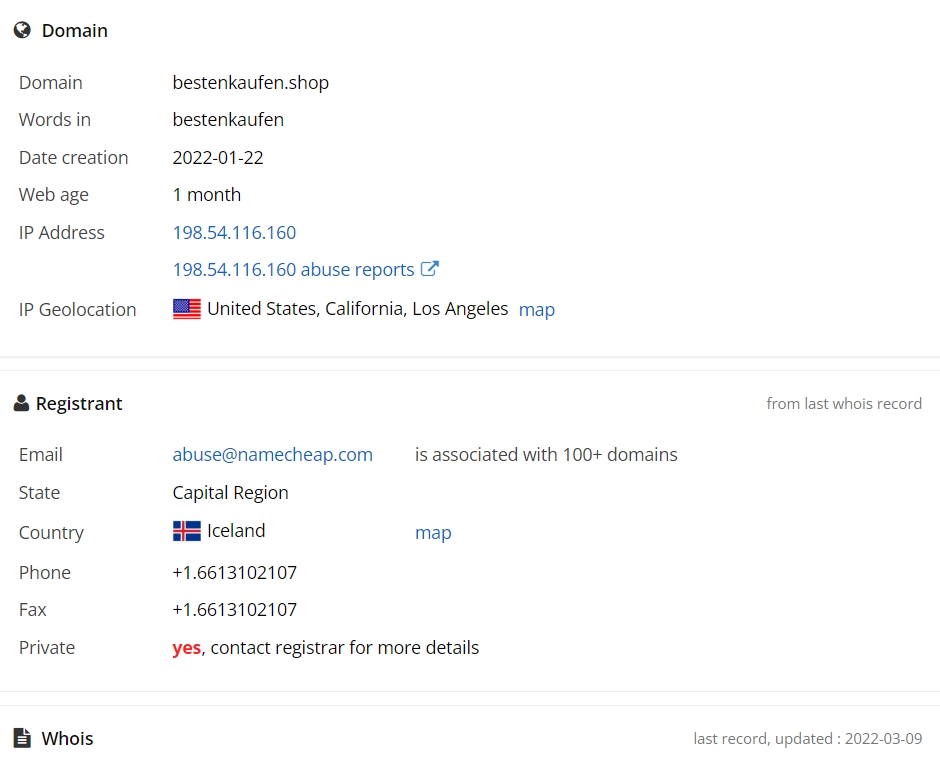Open map link next to Los Angeles
Screen dimensions: 940x758
pyautogui.click(x=537, y=309)
